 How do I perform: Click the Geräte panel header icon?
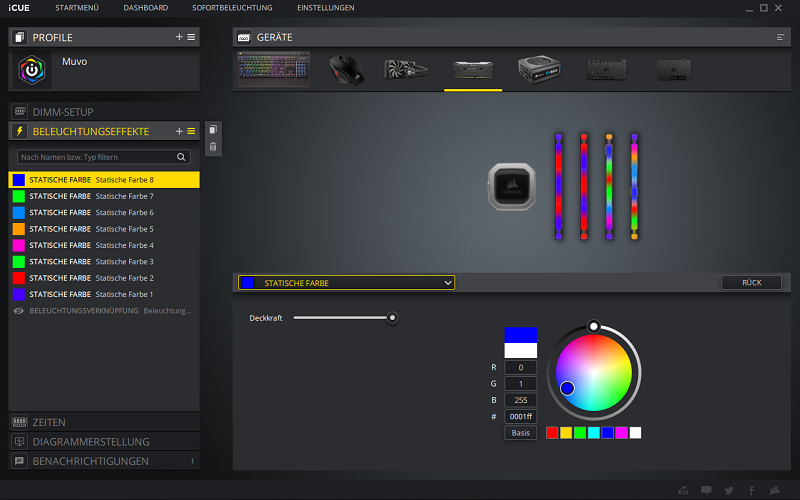coord(244,37)
